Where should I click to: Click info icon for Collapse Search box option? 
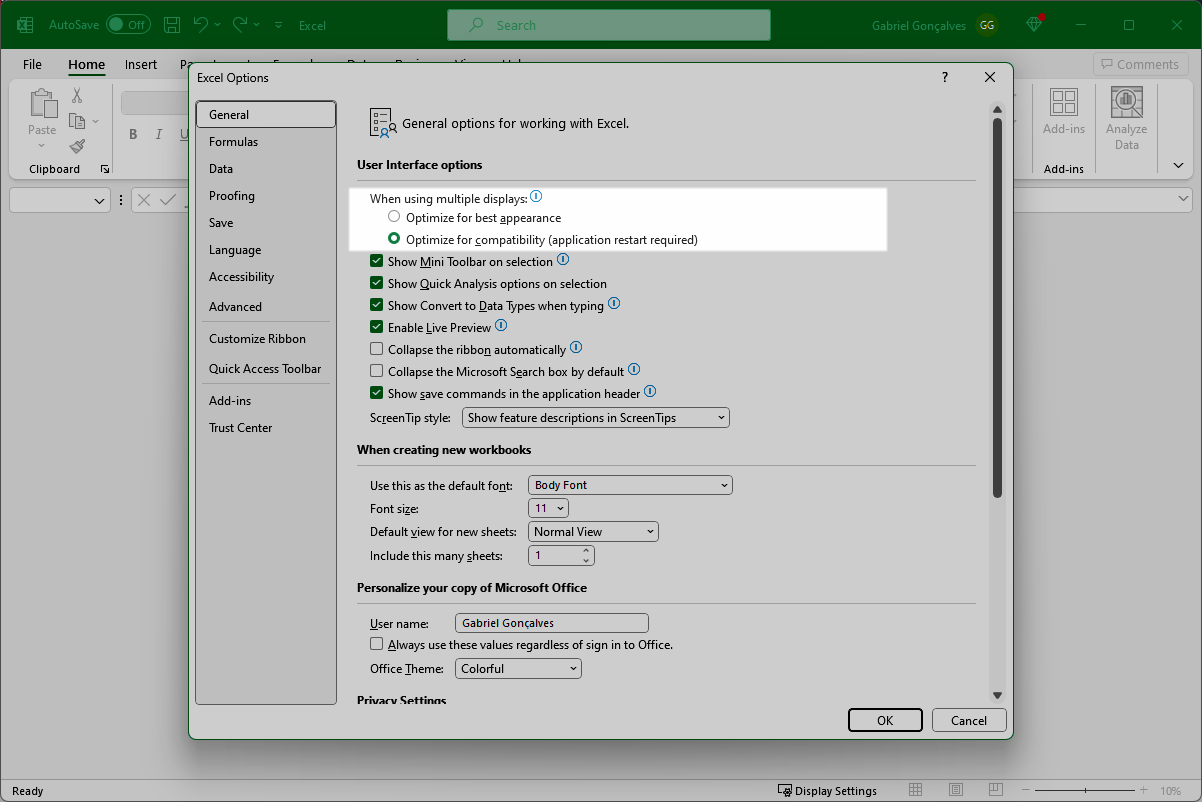point(633,370)
